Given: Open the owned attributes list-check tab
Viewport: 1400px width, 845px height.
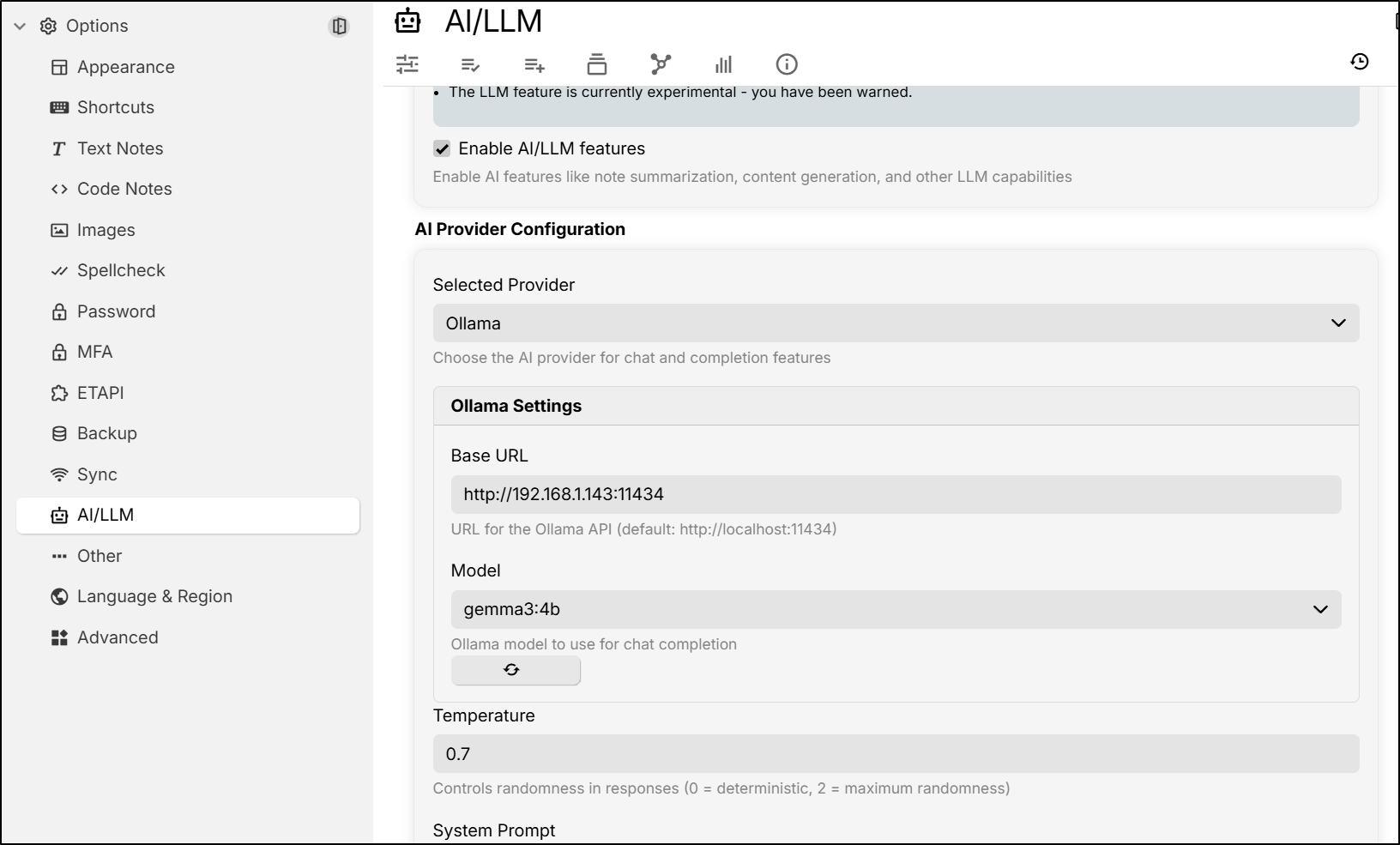Looking at the screenshot, I should tap(470, 64).
